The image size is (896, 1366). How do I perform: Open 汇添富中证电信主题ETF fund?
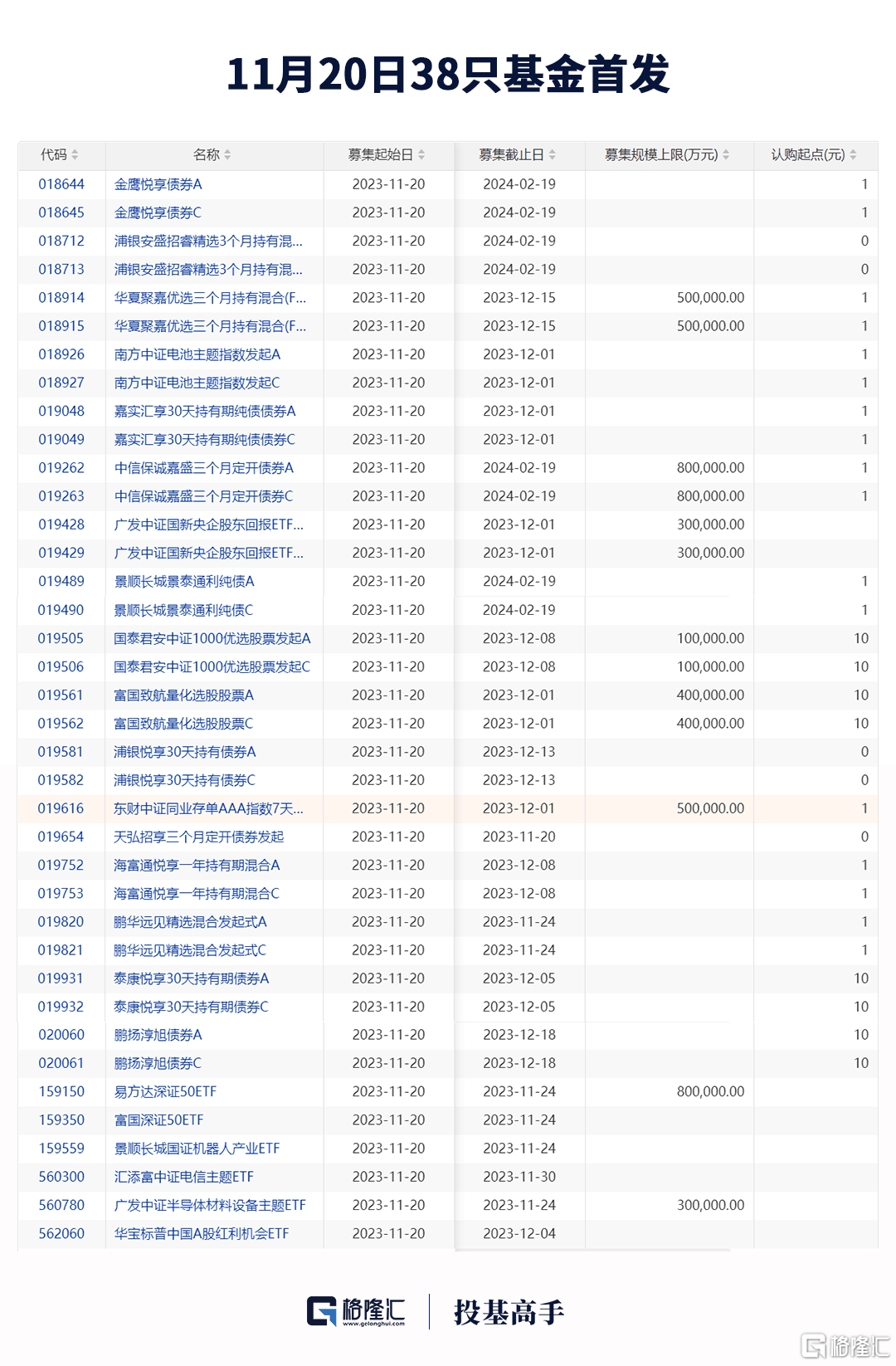click(184, 1177)
